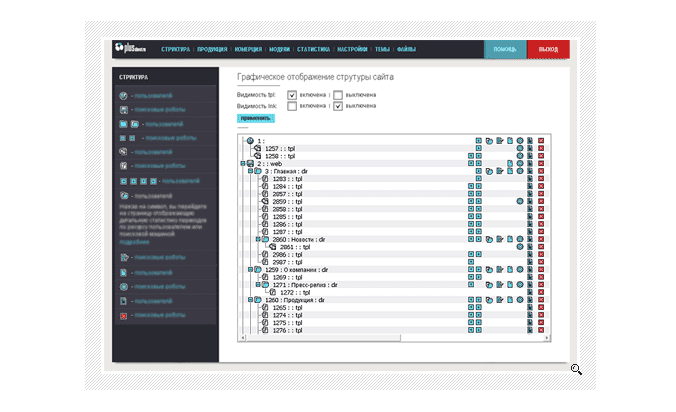Open КОМЕРЦИЯ in top menu

[x=248, y=50]
